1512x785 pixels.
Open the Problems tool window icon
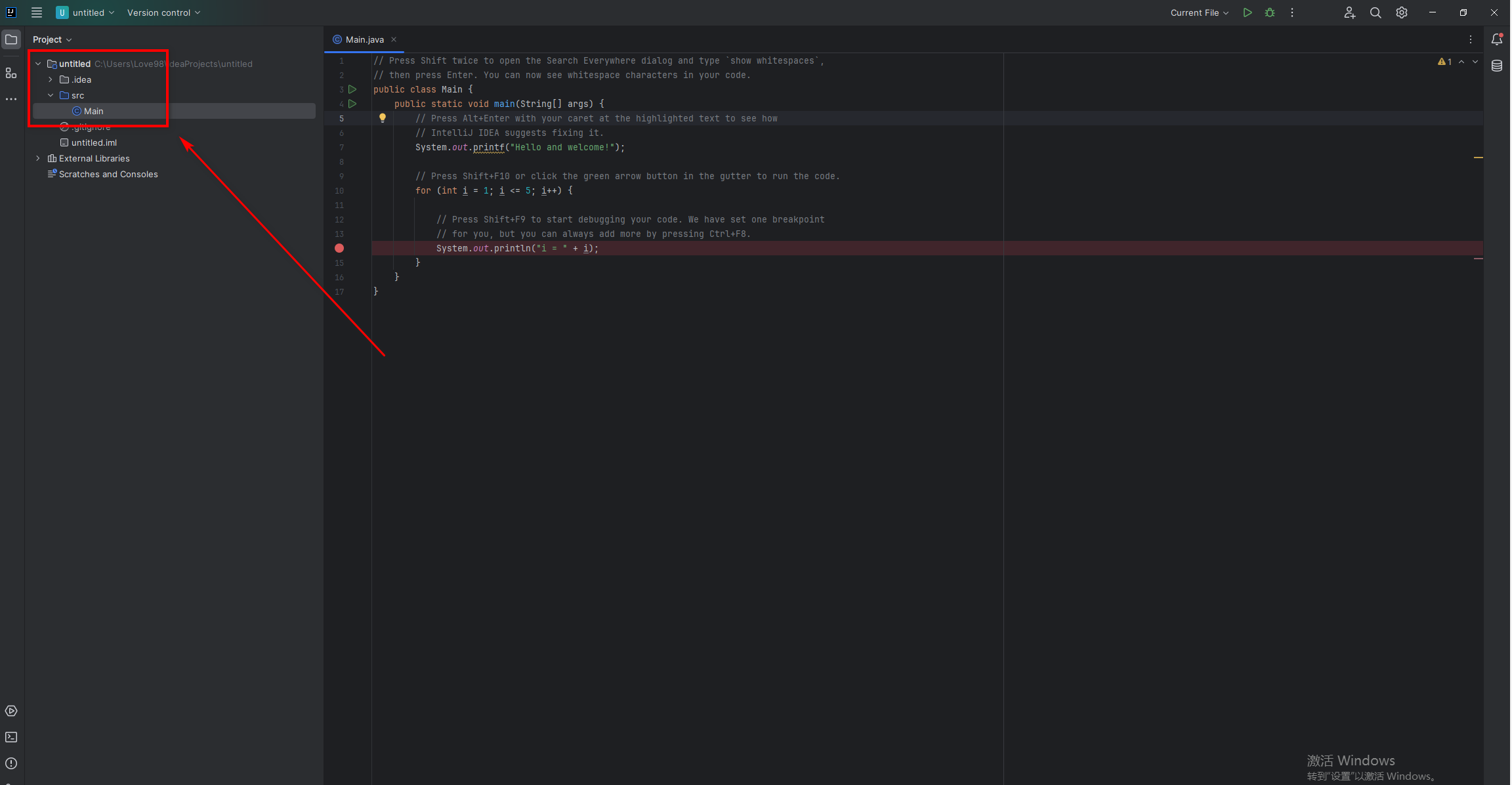[x=11, y=763]
